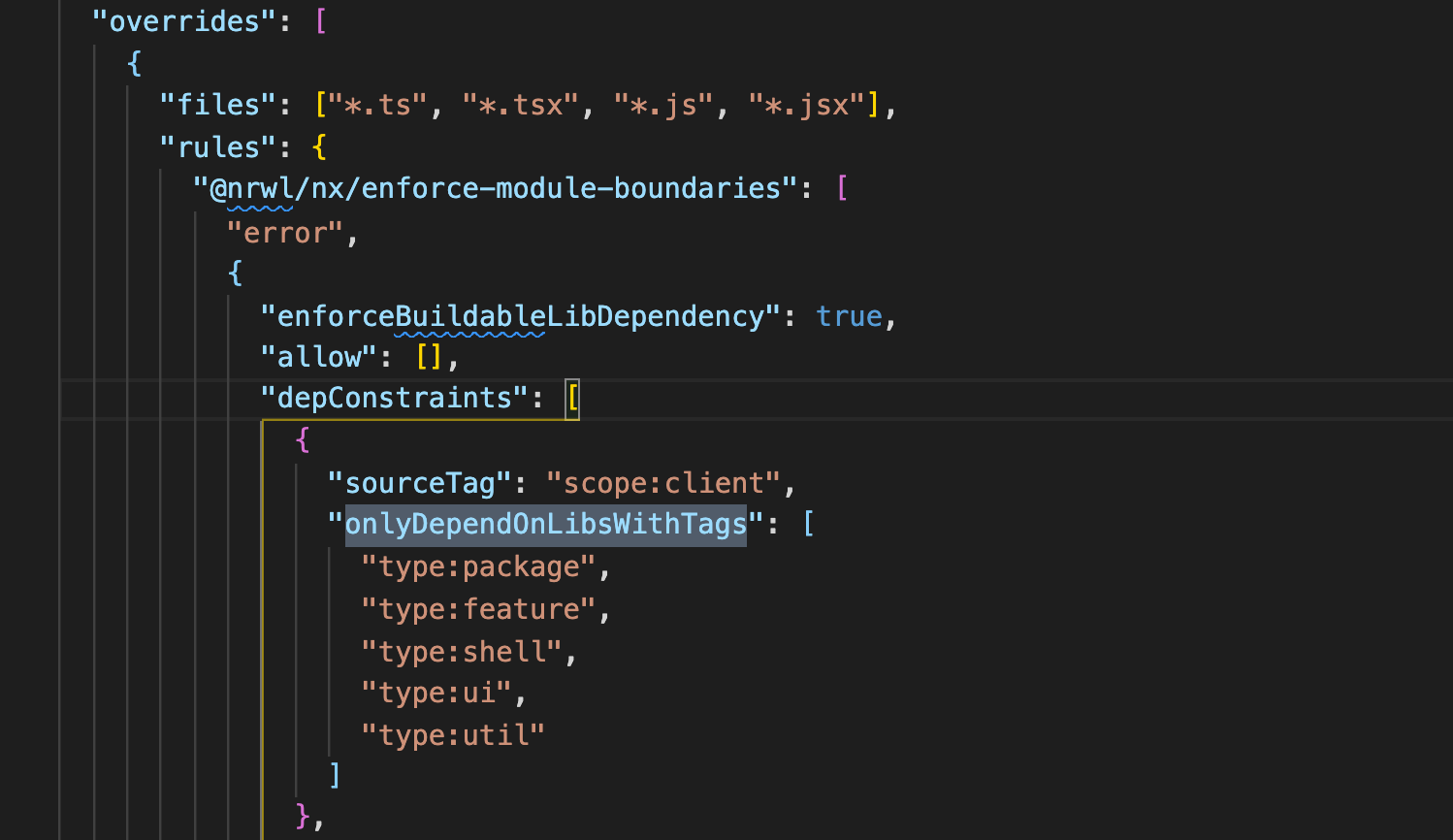Select the "error" severity string
1453x840 pixels.
(286, 233)
